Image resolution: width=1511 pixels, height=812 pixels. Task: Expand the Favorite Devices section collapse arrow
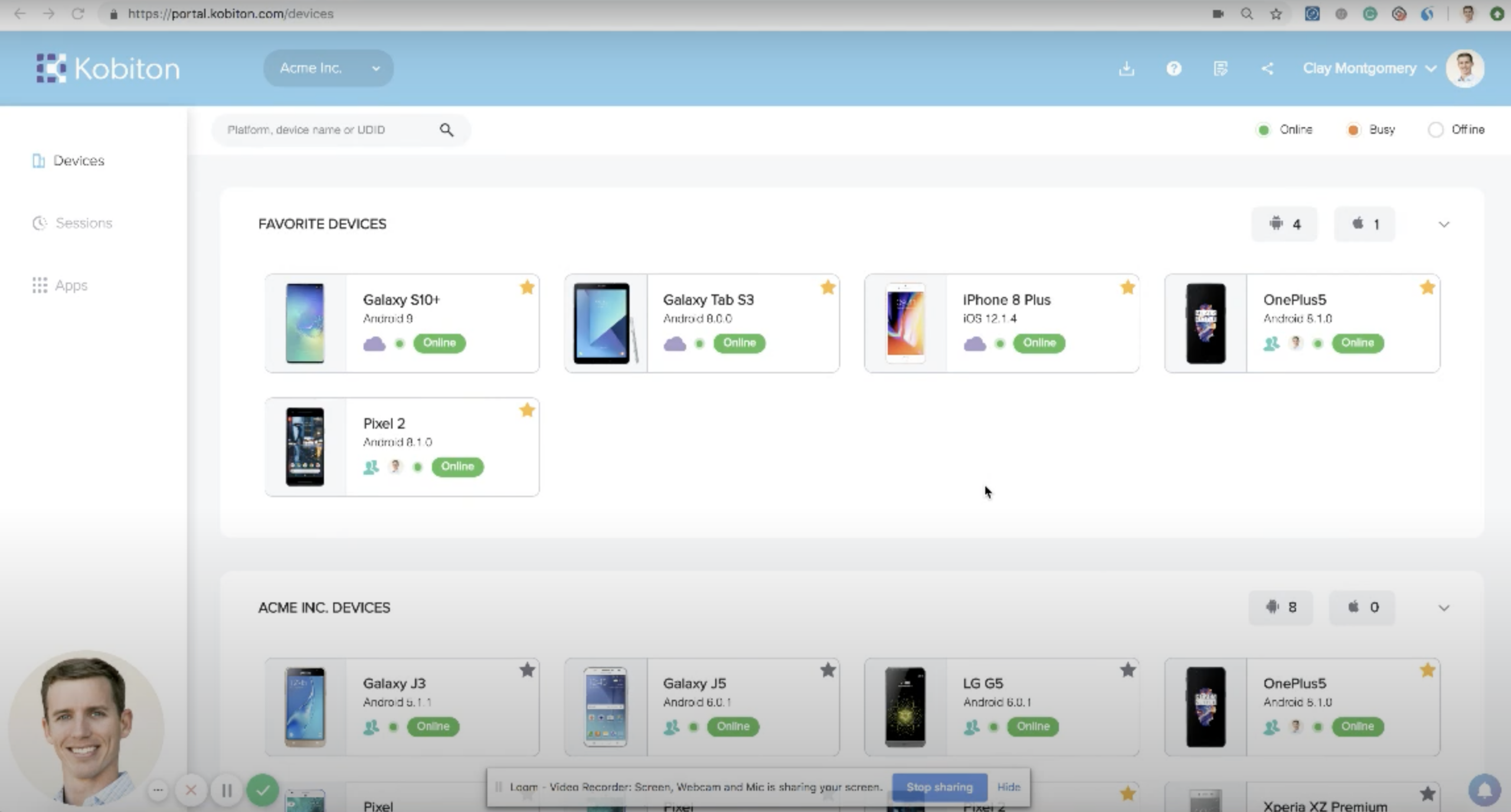click(1444, 224)
